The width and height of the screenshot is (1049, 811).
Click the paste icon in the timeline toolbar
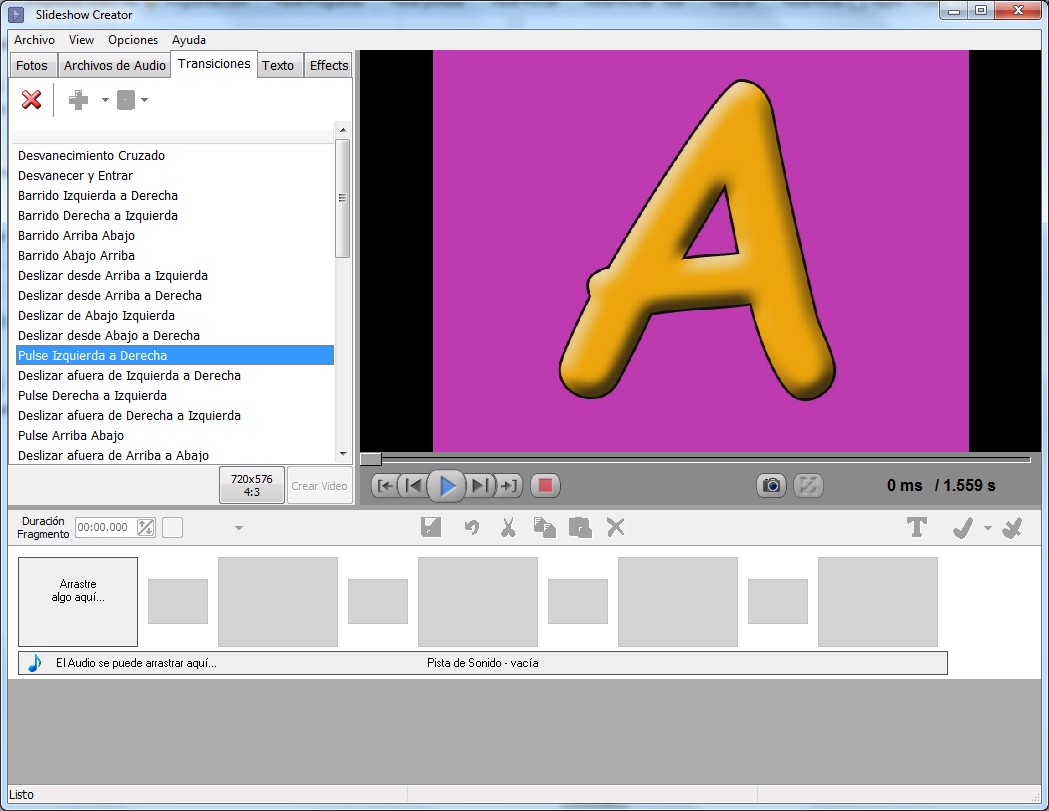coord(580,527)
